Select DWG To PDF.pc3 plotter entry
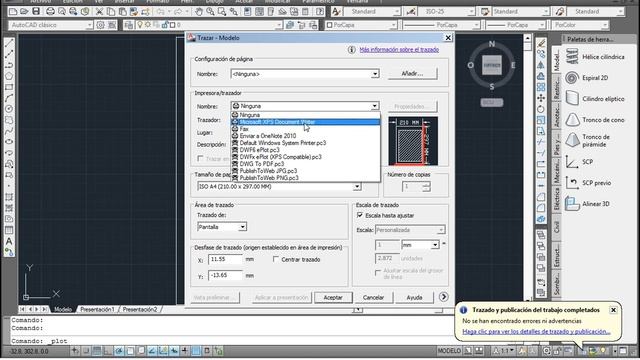Image resolution: width=640 pixels, height=360 pixels. click(305, 164)
